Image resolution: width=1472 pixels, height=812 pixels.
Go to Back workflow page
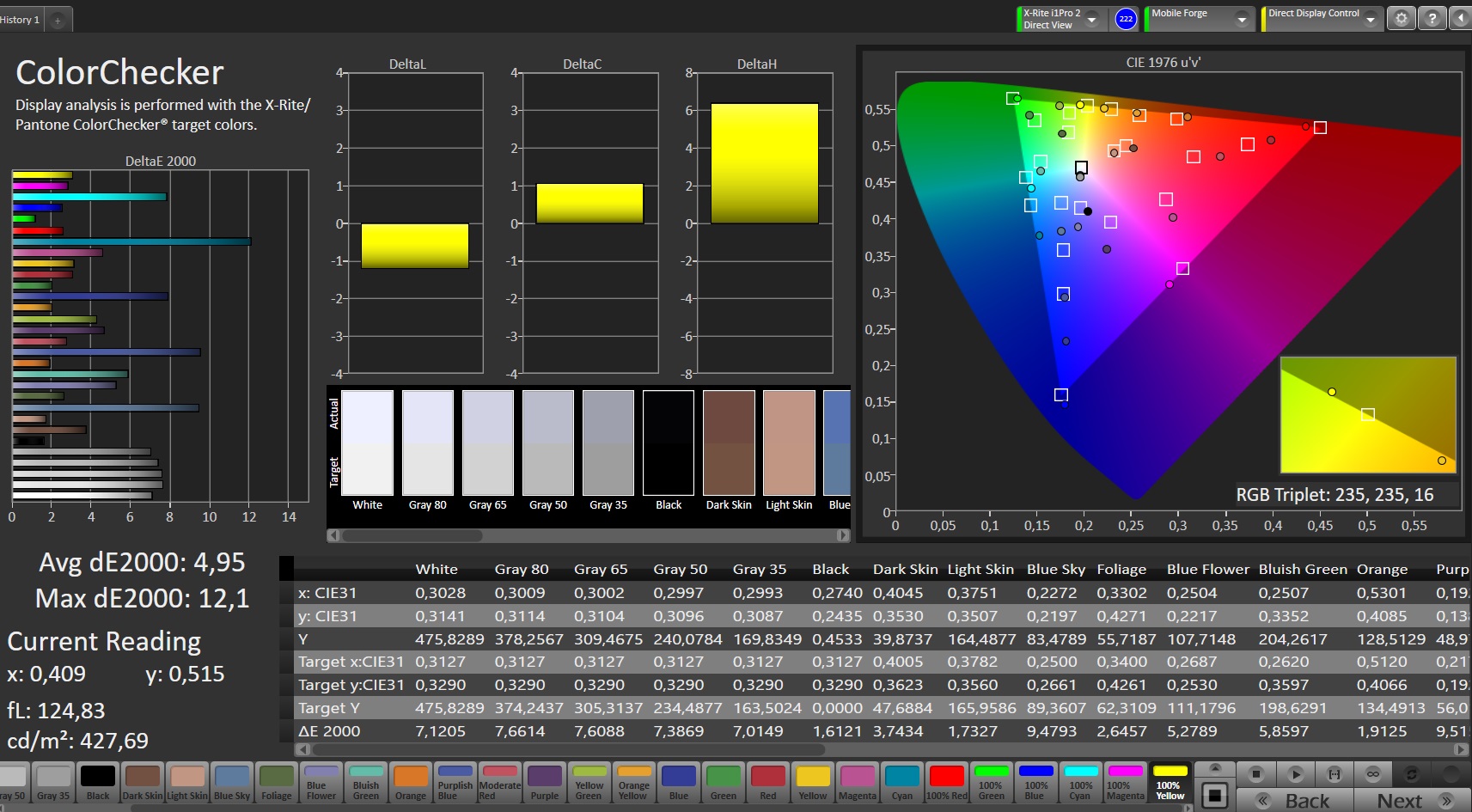(x=1295, y=800)
